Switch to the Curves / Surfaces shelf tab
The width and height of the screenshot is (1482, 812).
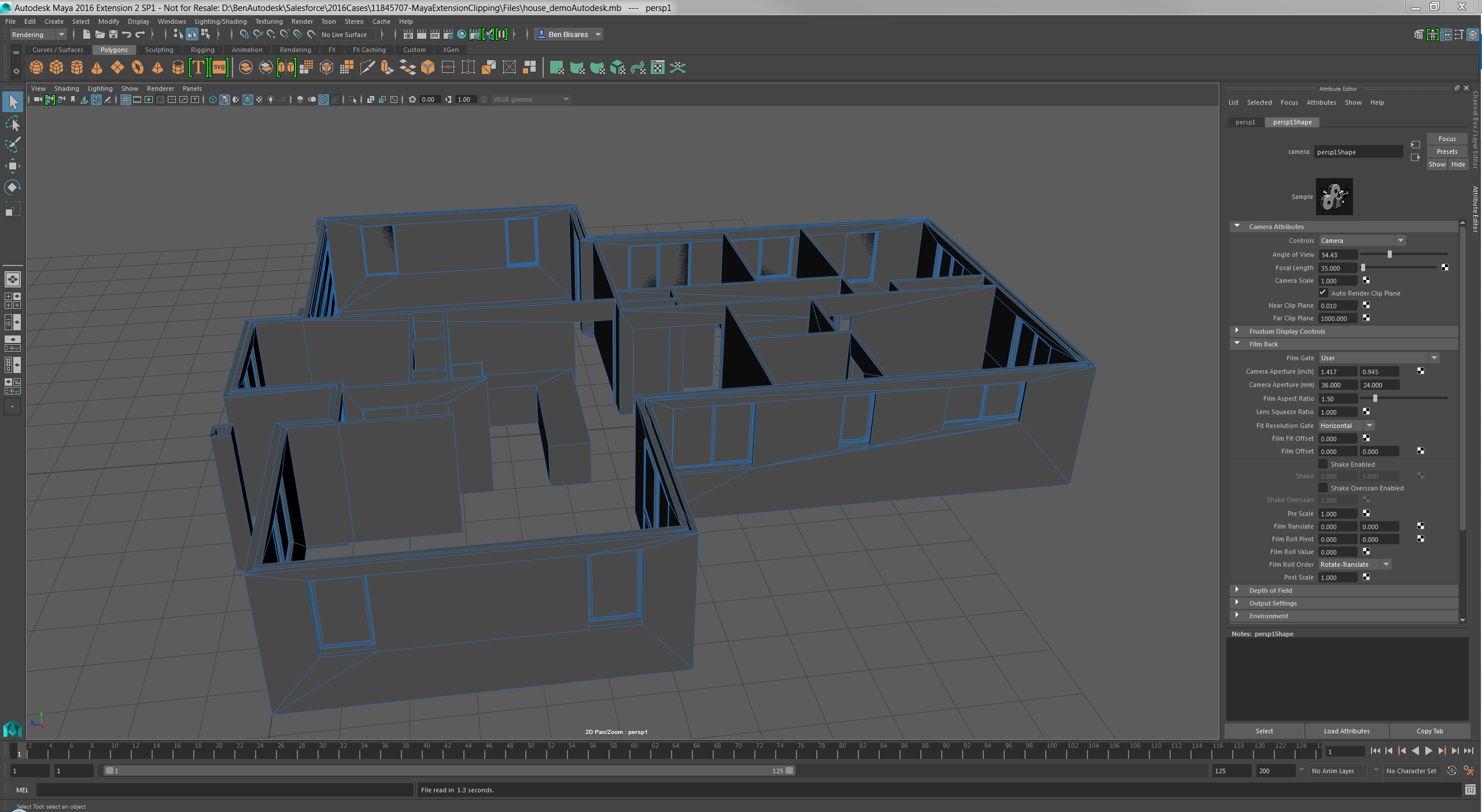(x=57, y=50)
